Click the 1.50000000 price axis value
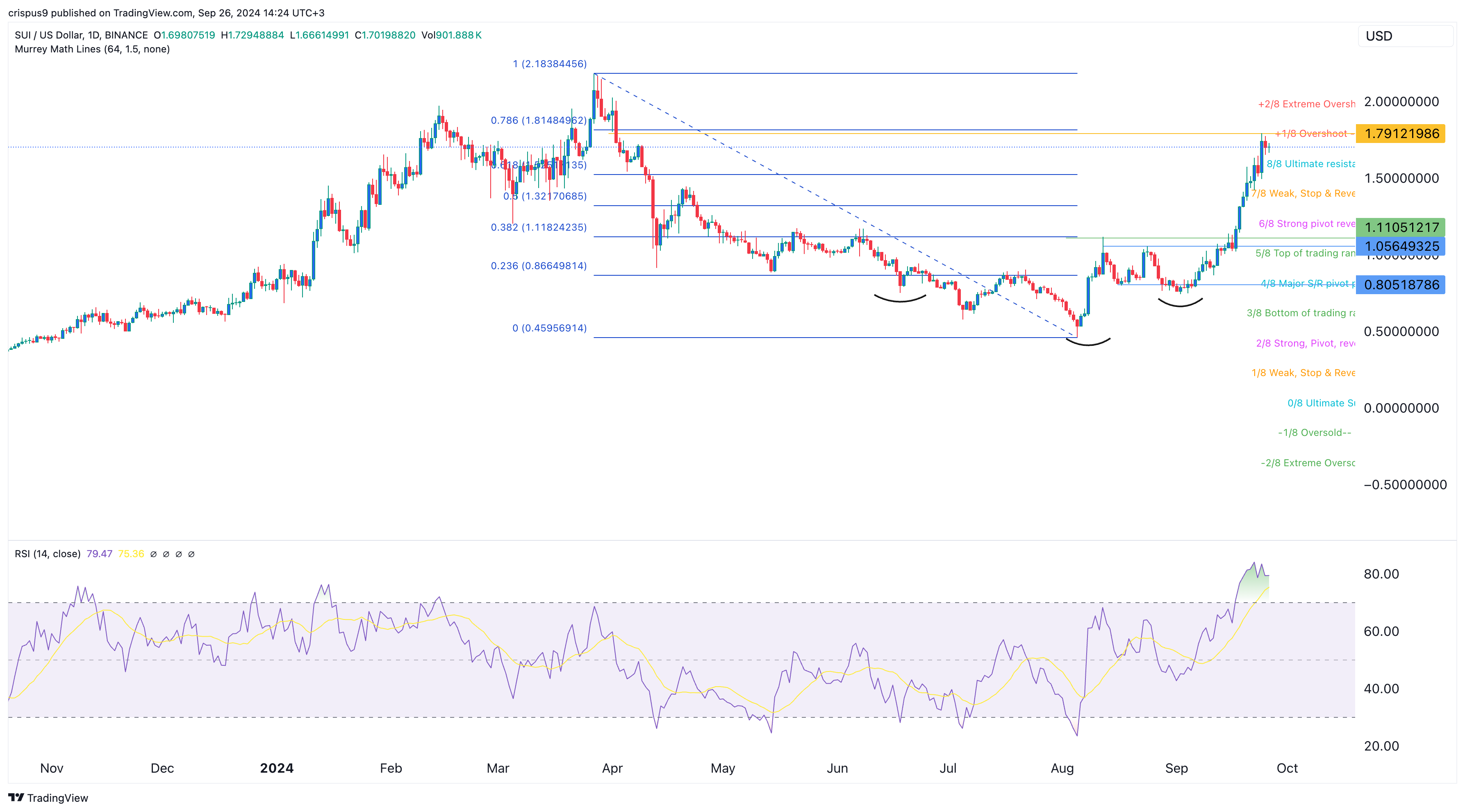 coord(1401,179)
